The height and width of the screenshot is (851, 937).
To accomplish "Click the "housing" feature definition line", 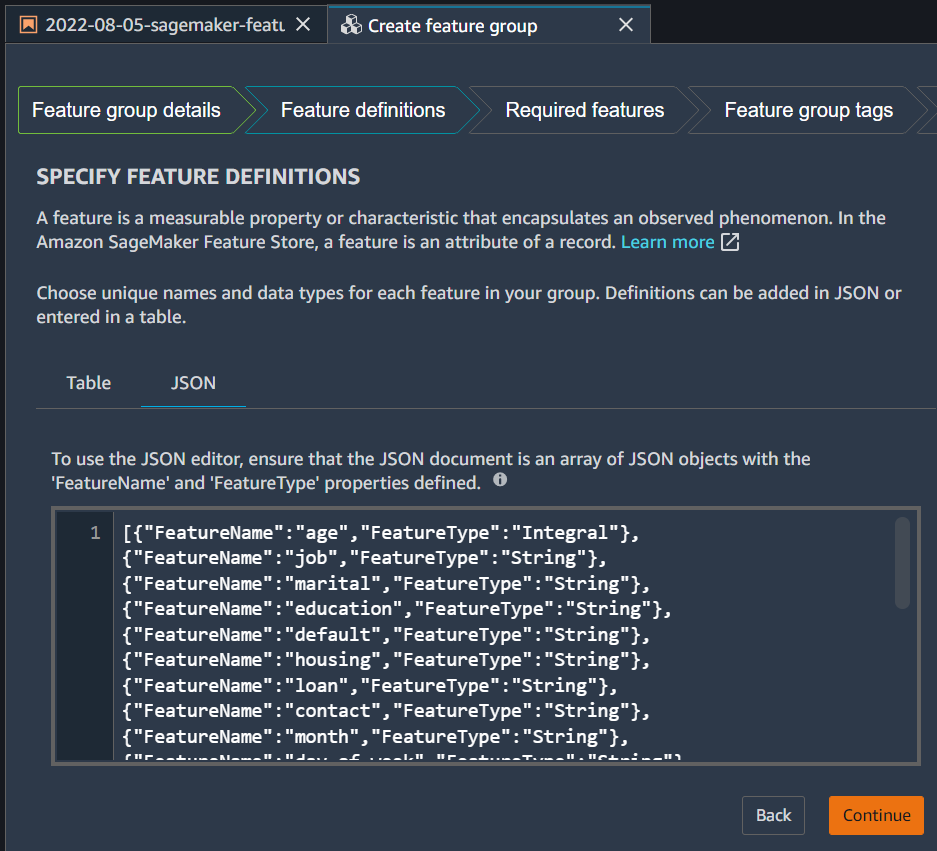I will (x=386, y=660).
